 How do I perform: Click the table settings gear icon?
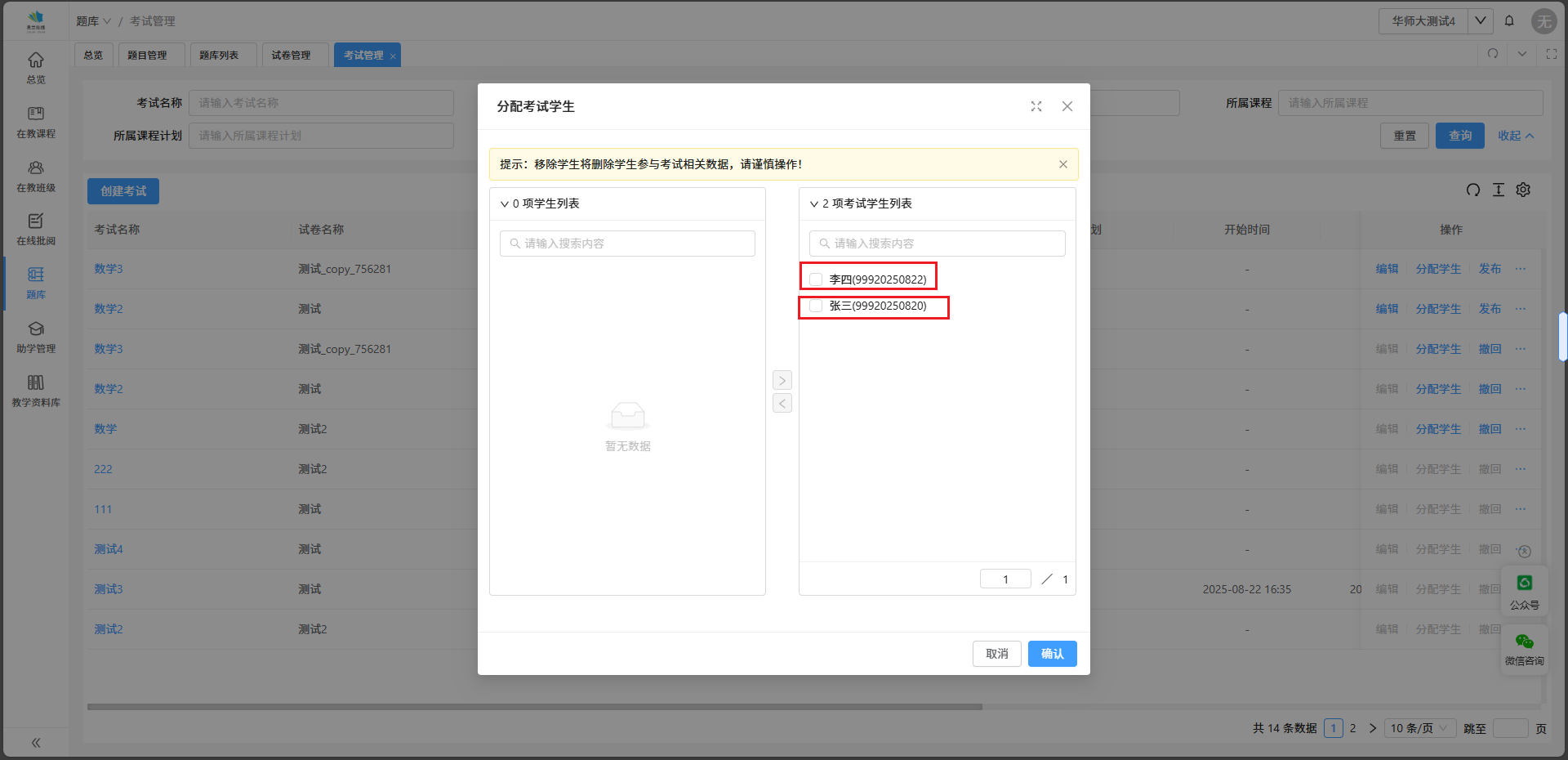1523,190
